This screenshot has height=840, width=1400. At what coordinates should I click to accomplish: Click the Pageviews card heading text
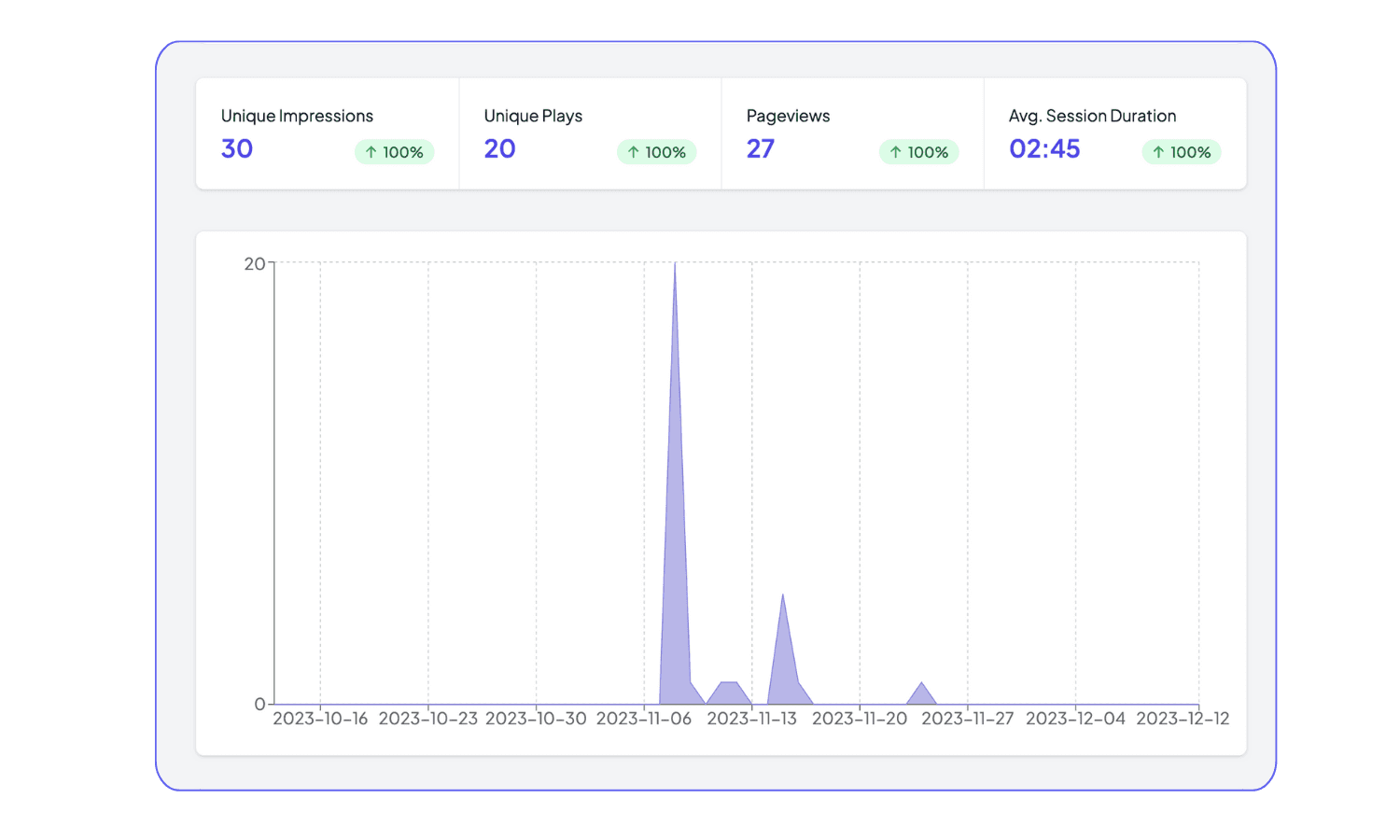point(788,116)
